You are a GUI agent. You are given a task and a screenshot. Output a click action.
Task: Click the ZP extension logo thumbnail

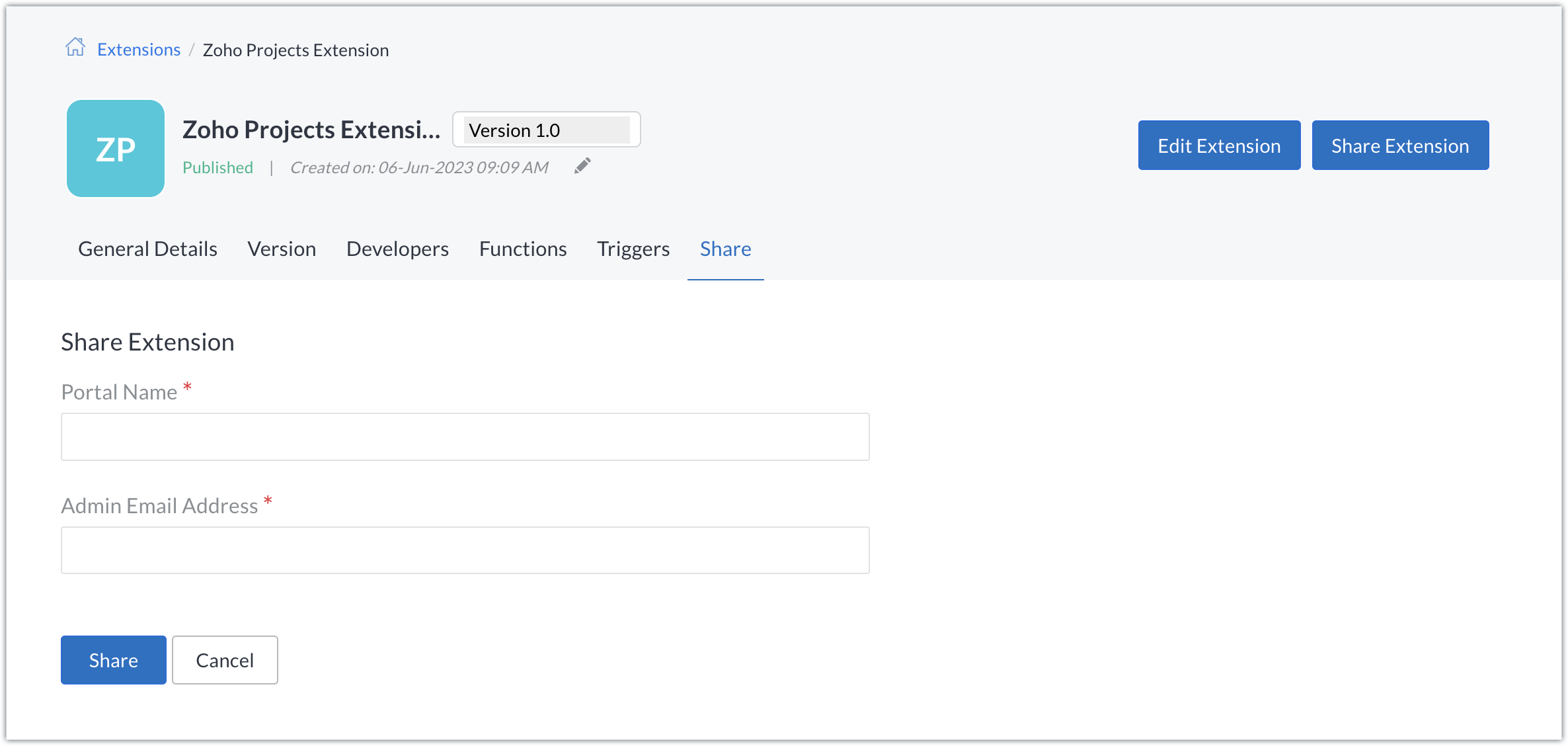pyautogui.click(x=116, y=148)
